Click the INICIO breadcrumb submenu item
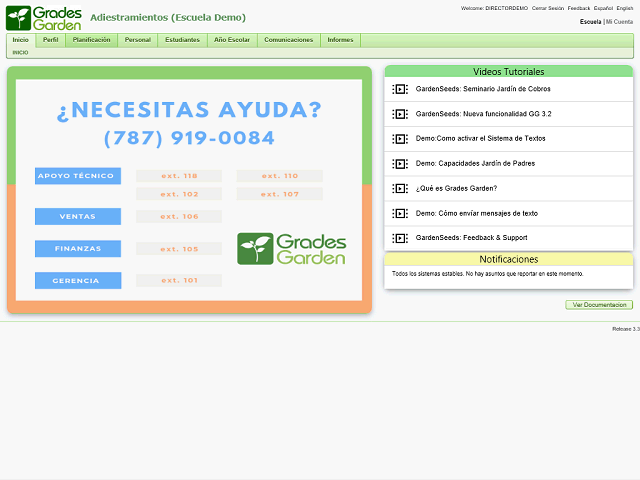 [x=20, y=53]
